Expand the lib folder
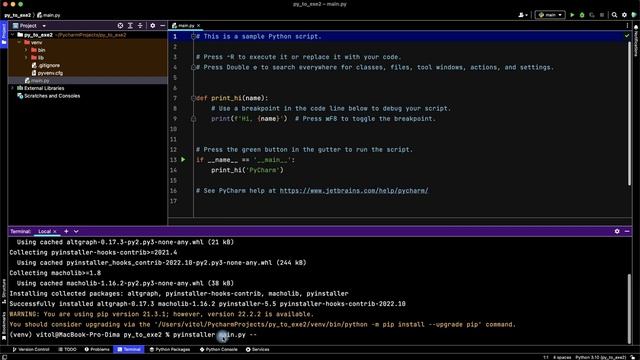Screen dimensions: 640x360 (27, 58)
